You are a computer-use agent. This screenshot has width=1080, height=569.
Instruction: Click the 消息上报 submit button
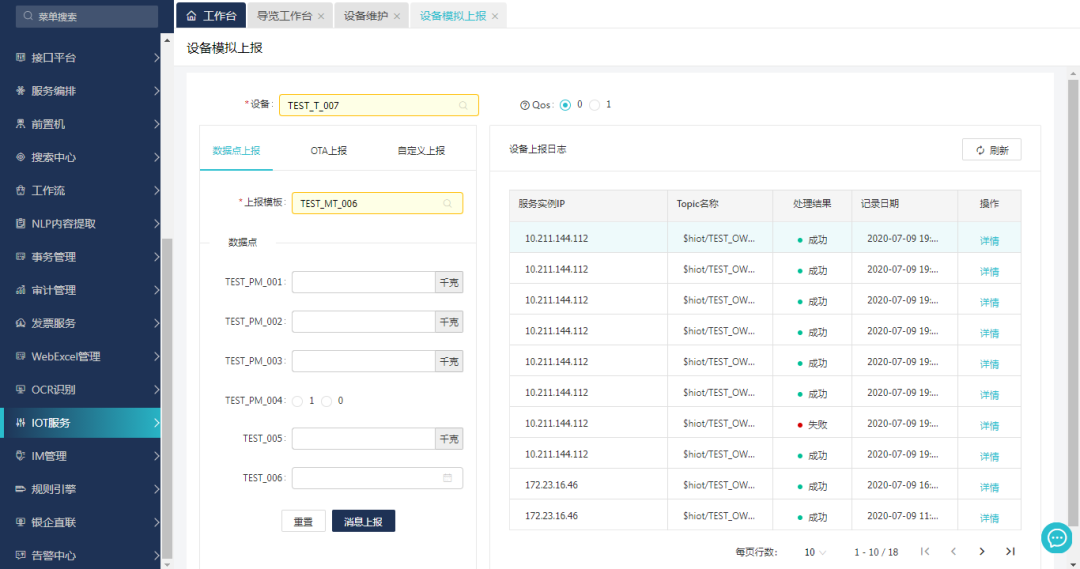click(x=363, y=521)
